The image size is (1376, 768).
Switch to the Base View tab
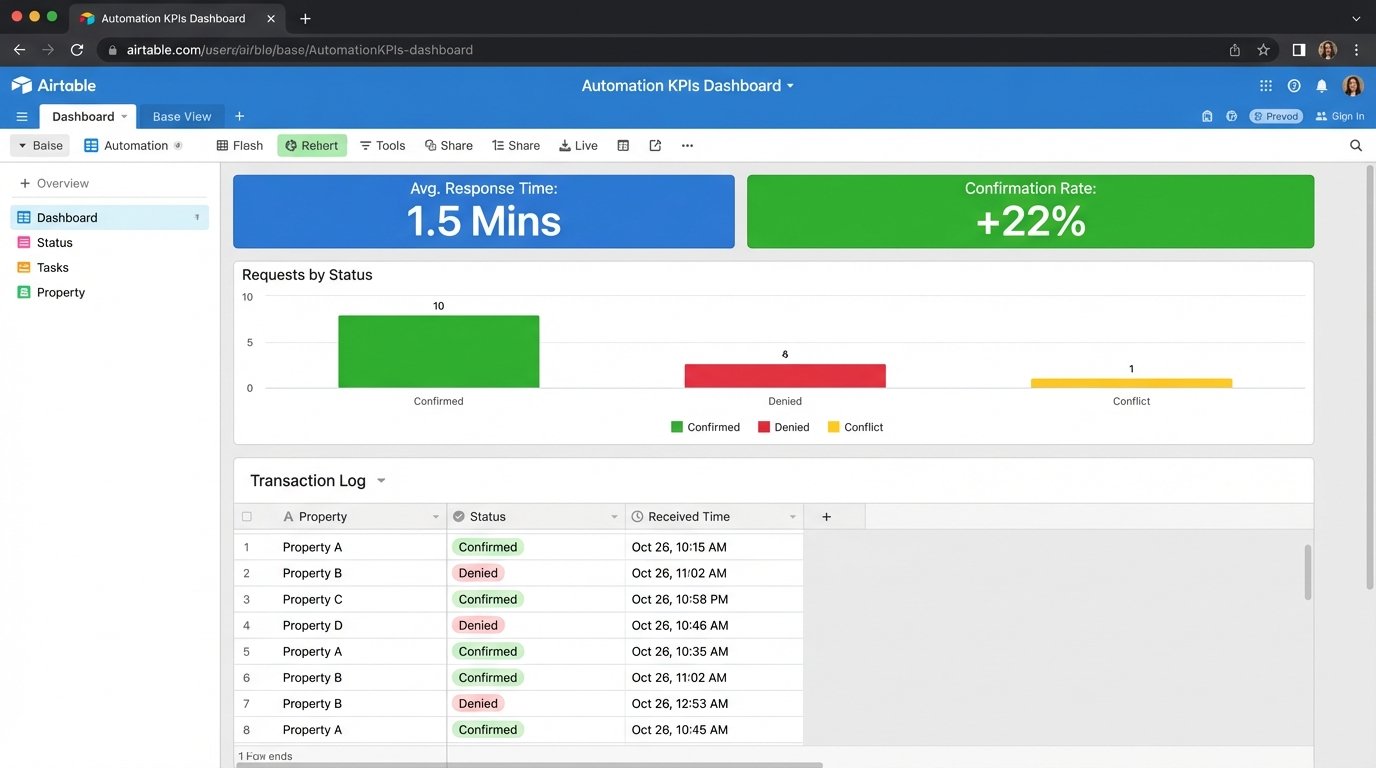click(x=181, y=116)
